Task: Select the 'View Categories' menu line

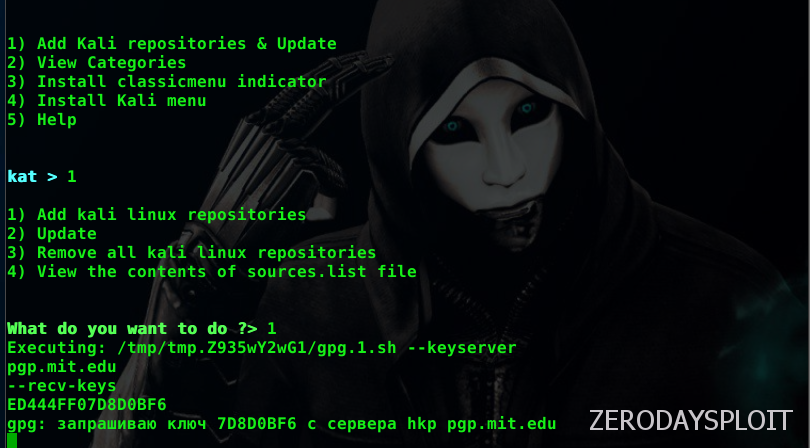Action: 97,63
